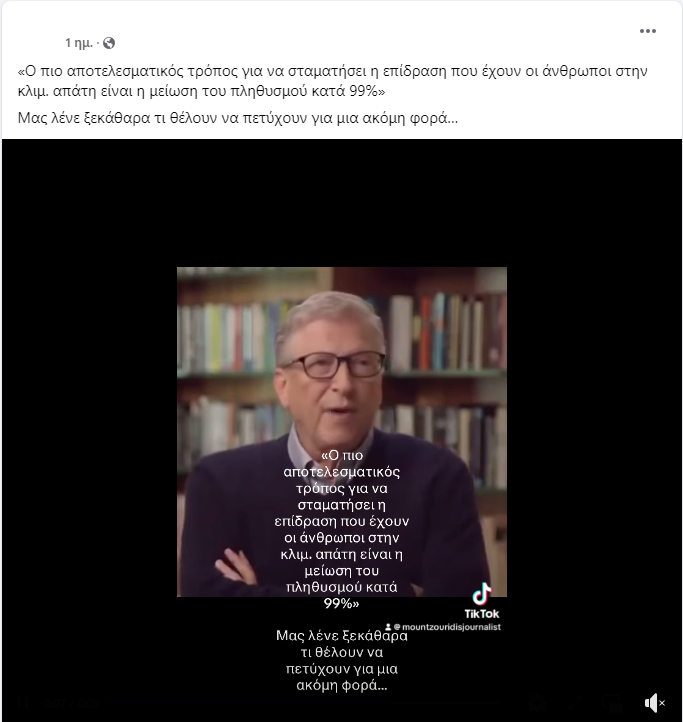This screenshot has width=683, height=722.
Task: Open the '1 ημ.' post timestamp
Action: (79, 43)
